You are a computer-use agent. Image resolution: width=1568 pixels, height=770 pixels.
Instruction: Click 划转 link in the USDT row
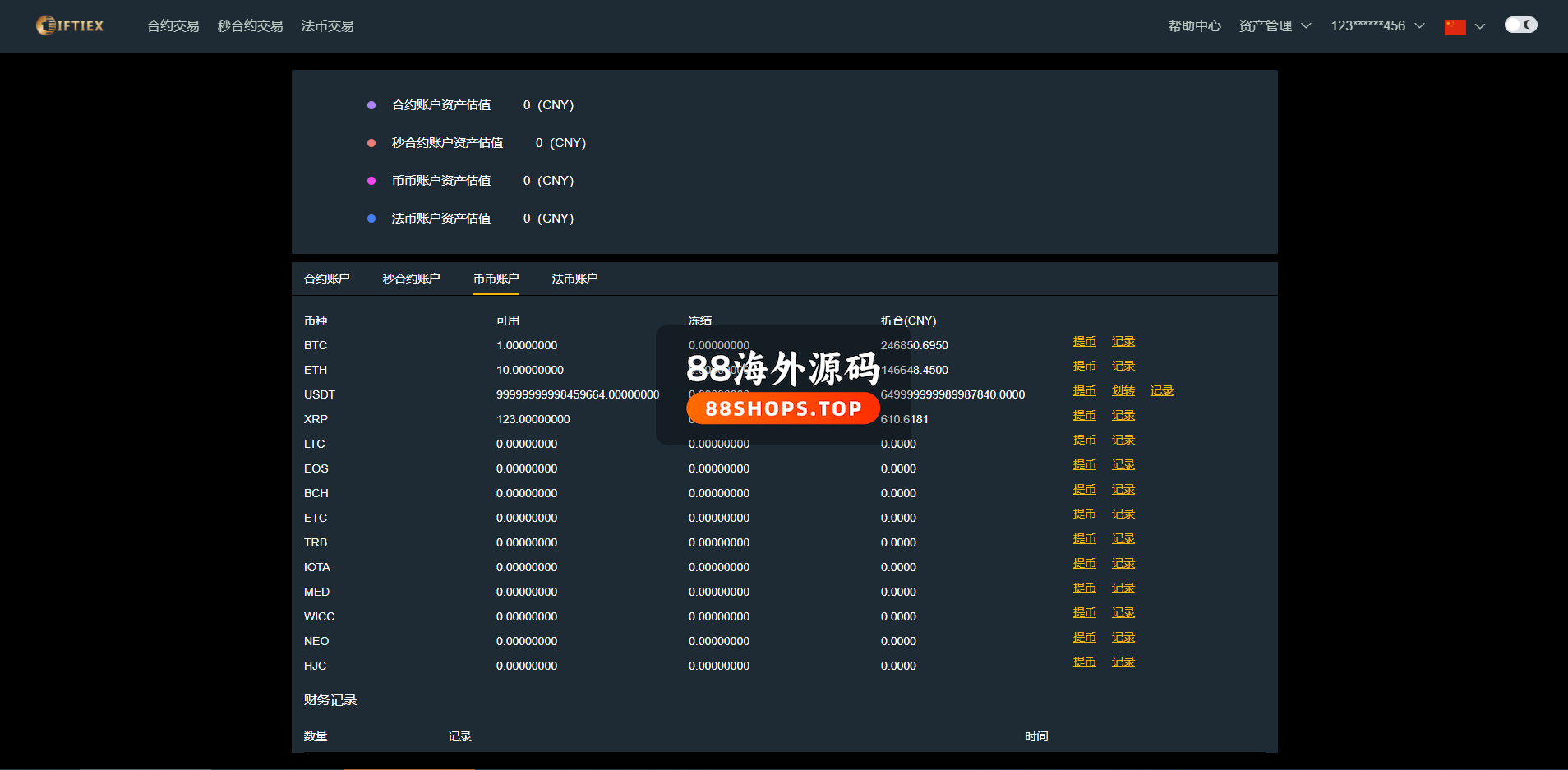[1123, 391]
